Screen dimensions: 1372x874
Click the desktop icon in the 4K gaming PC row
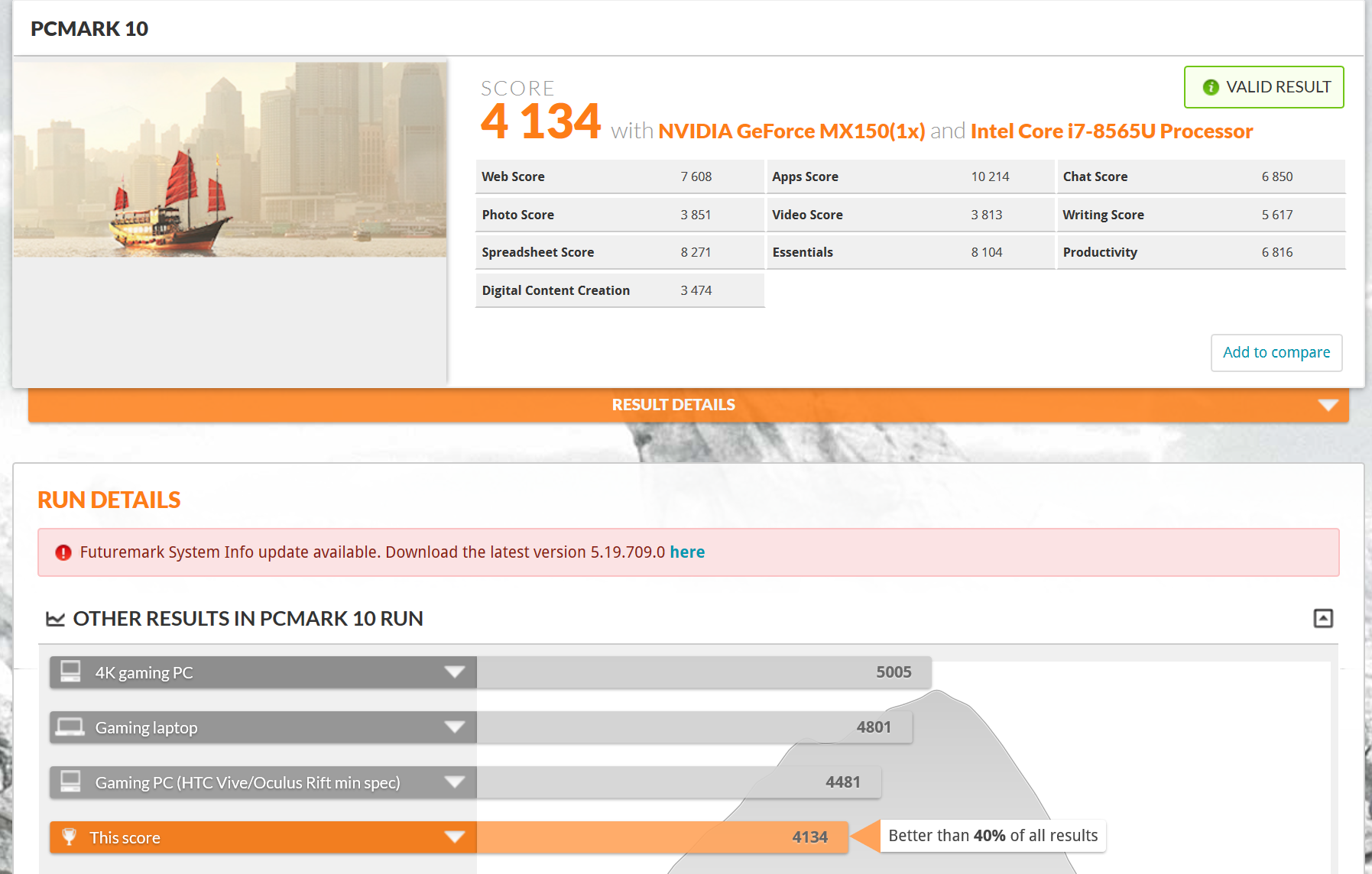[70, 672]
